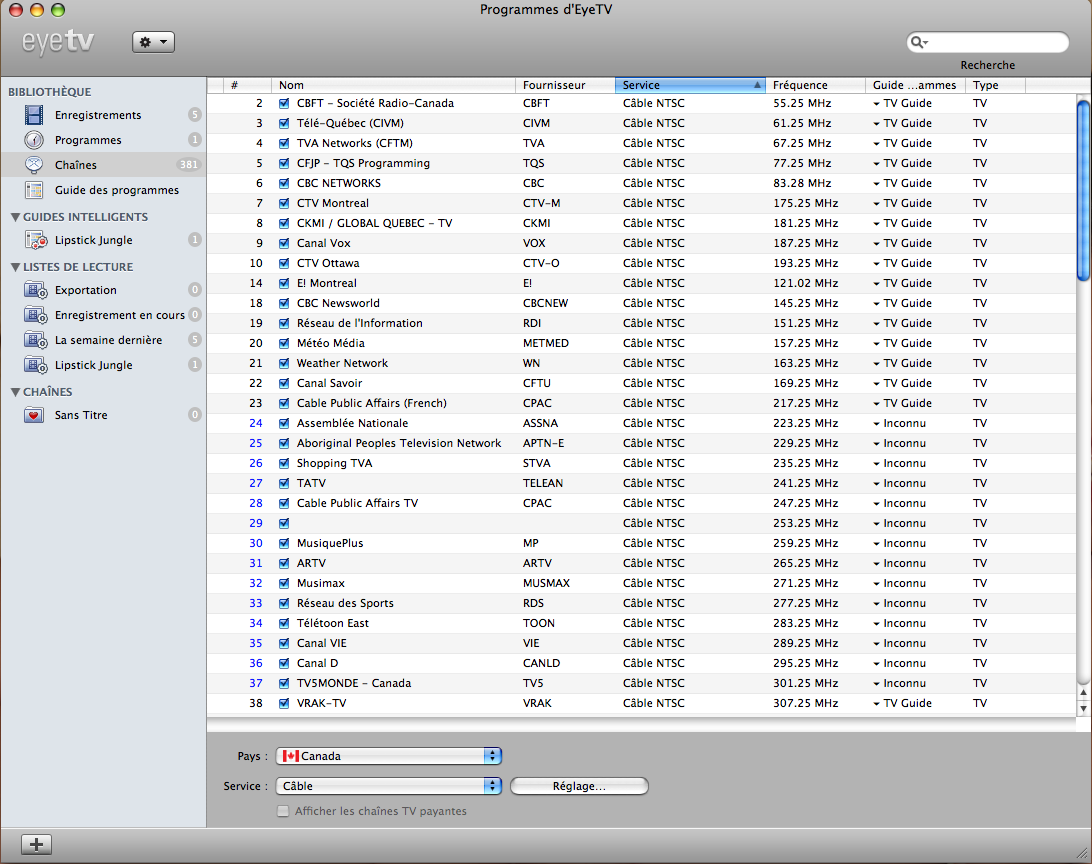The height and width of the screenshot is (864, 1092).
Task: Click the Canada flag icon in Pays
Action: [x=290, y=756]
